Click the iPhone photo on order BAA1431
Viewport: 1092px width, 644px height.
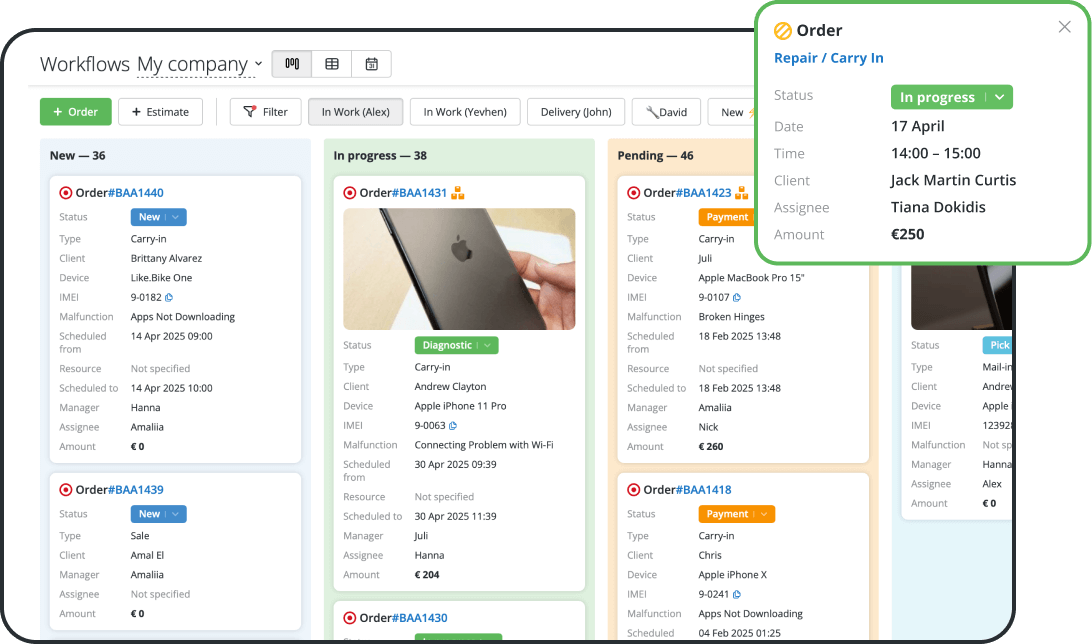tap(458, 268)
